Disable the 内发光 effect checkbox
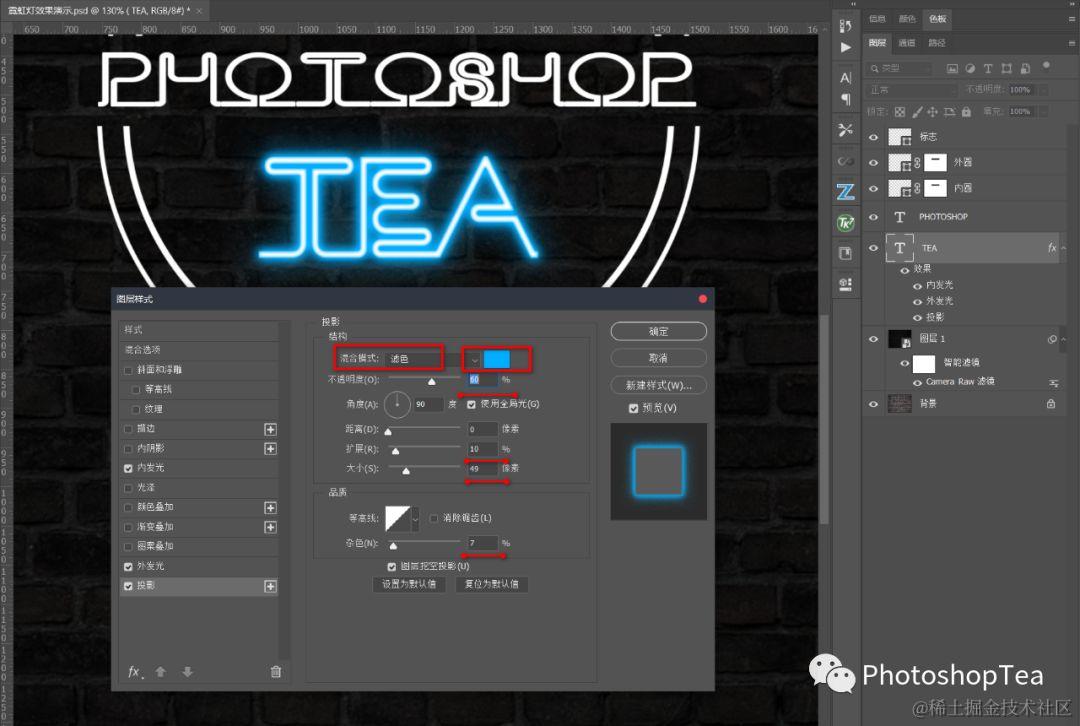Image resolution: width=1080 pixels, height=726 pixels. pyautogui.click(x=128, y=468)
